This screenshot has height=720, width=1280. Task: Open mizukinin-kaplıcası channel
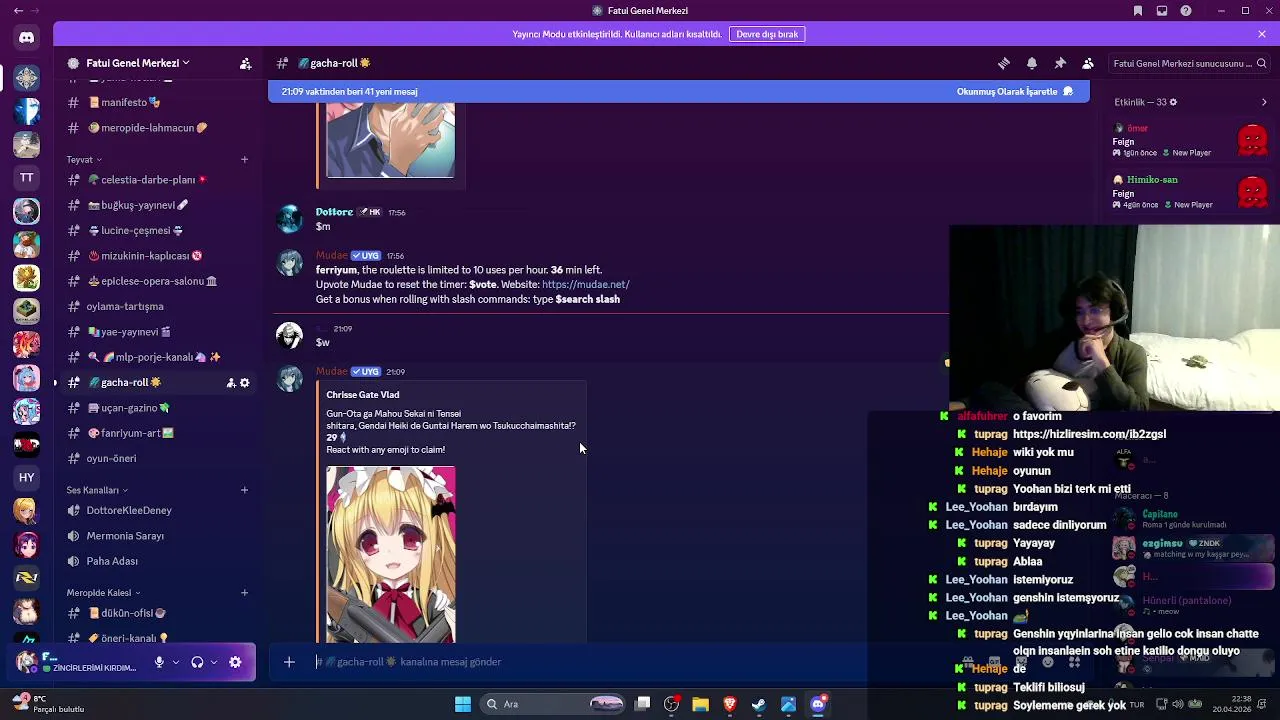158,256
